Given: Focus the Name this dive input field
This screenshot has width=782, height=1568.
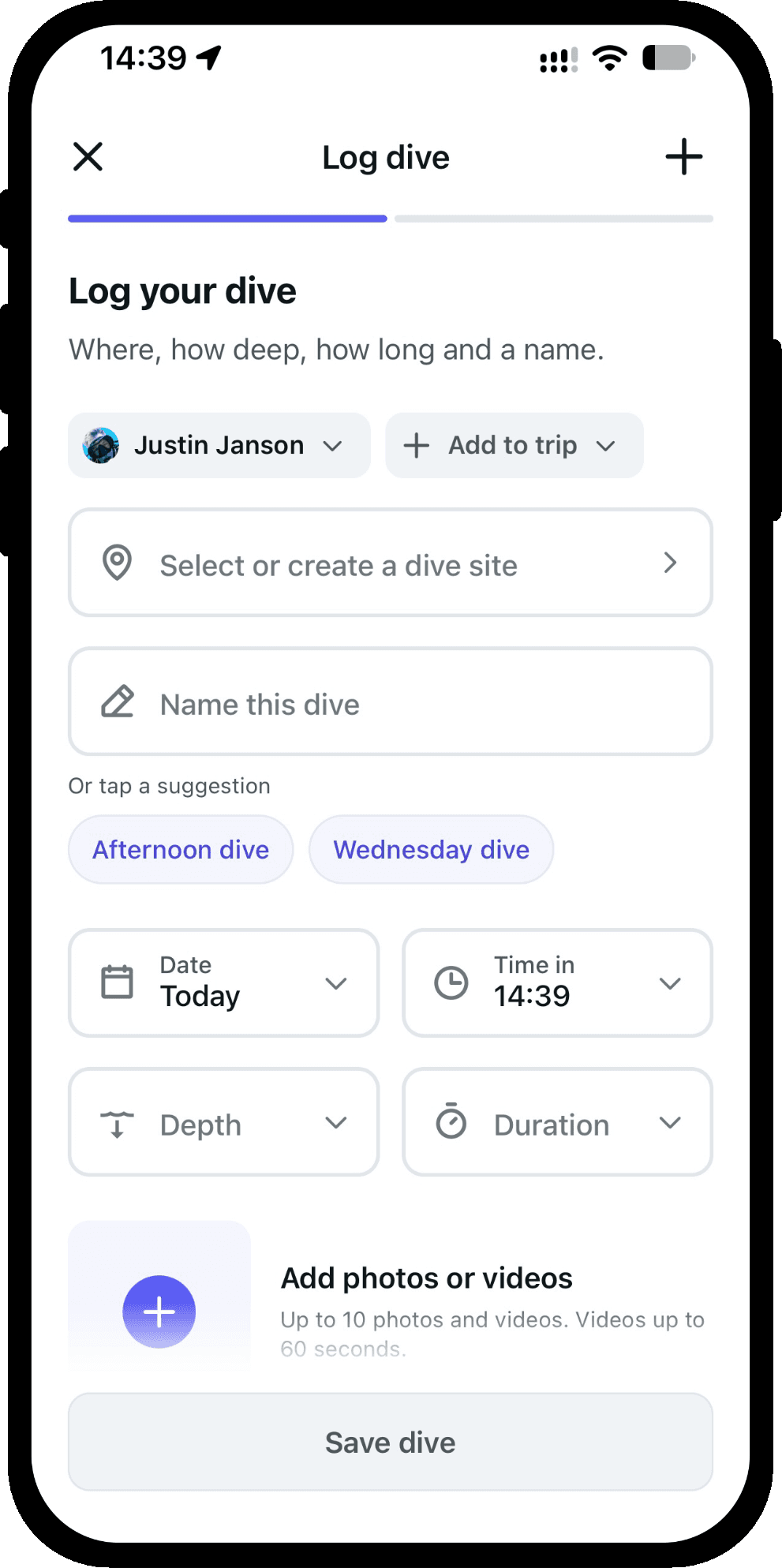Looking at the screenshot, I should point(391,702).
